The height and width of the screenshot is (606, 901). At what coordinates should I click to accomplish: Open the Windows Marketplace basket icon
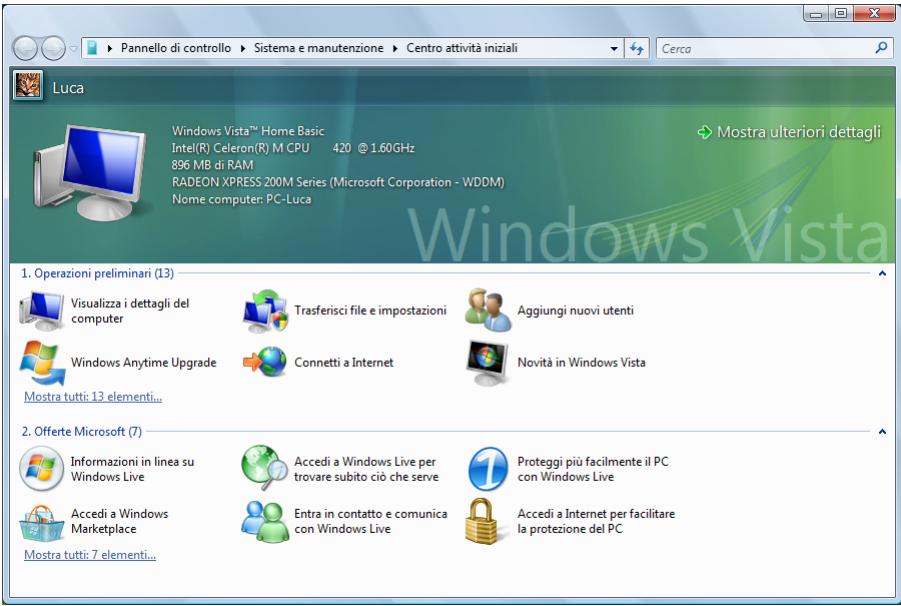[x=41, y=523]
